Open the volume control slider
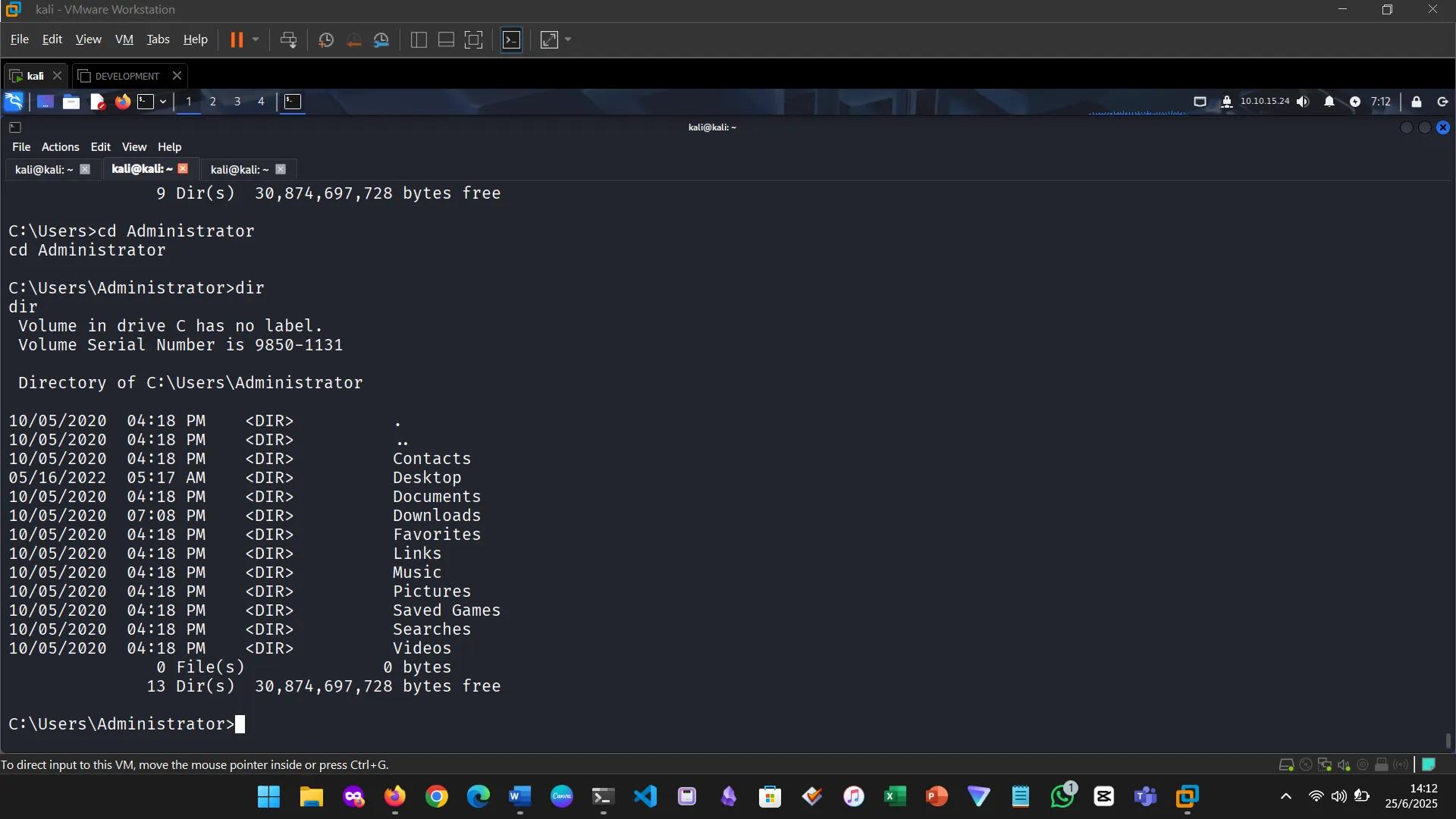The width and height of the screenshot is (1456, 819). point(1303,102)
